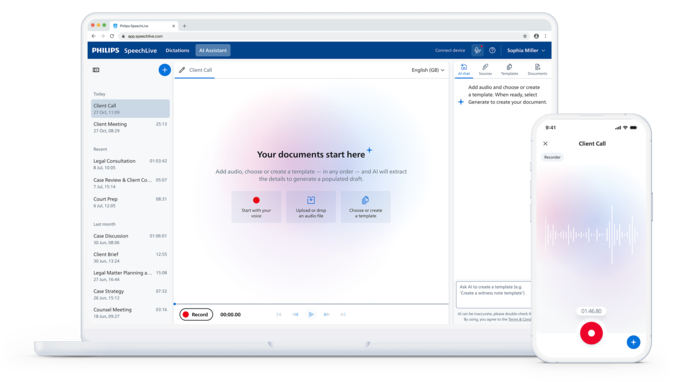This screenshot has height=382, width=700.
Task: Click browser back arrow
Action: pos(93,36)
